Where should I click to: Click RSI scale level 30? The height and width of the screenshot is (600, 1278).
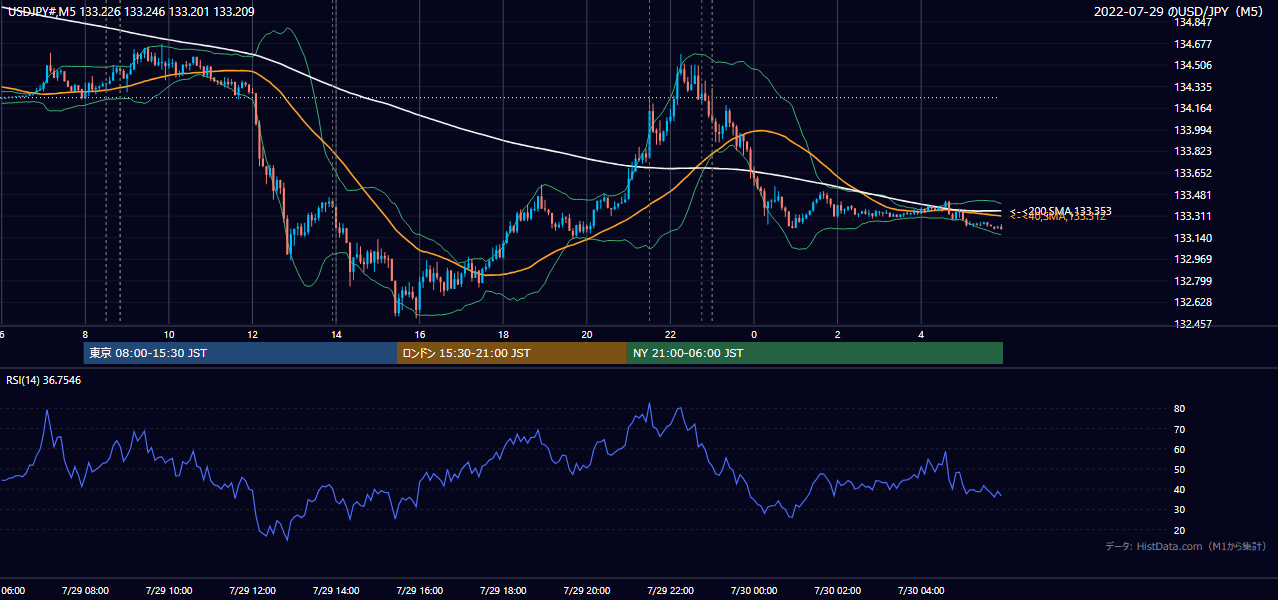tap(1179, 510)
